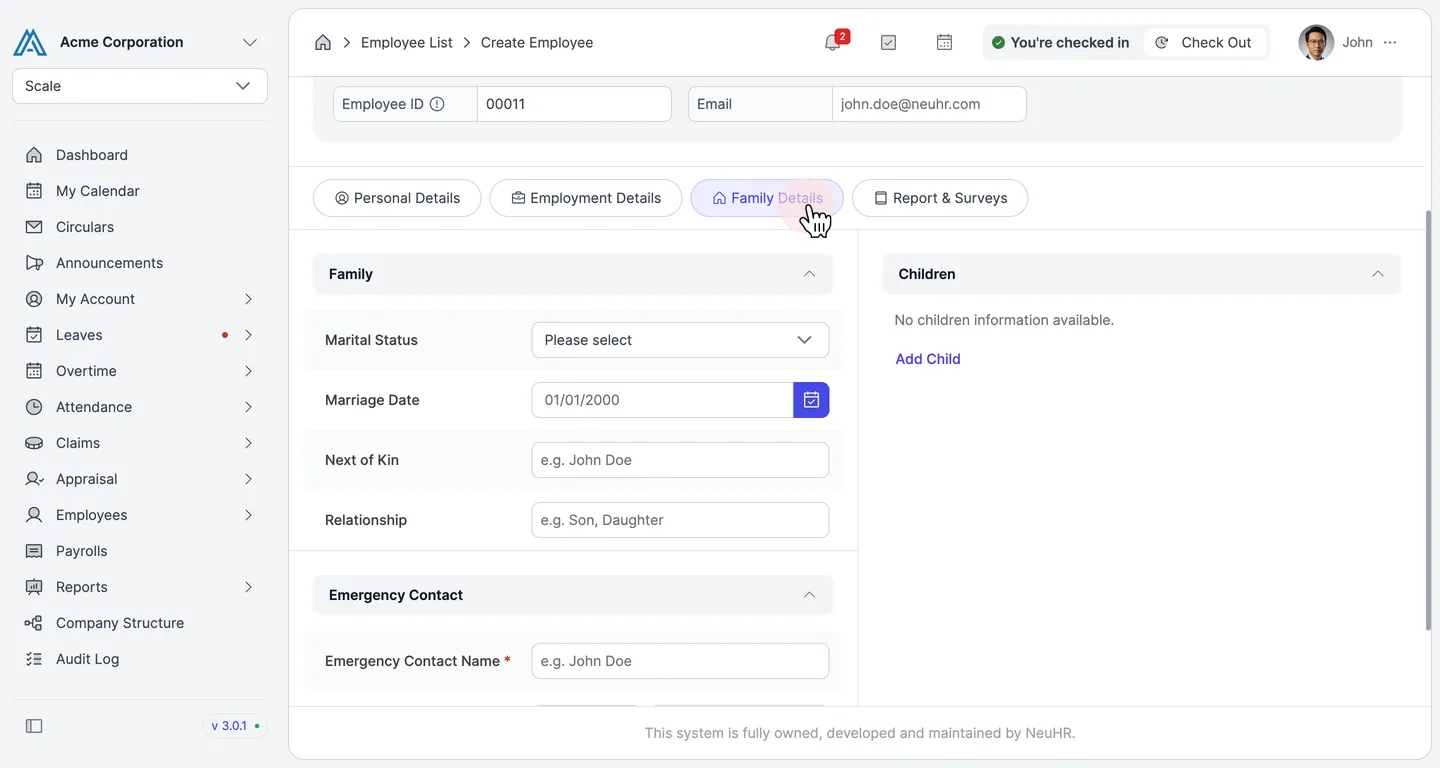
Task: Click the Employee ID info icon
Action: [437, 104]
